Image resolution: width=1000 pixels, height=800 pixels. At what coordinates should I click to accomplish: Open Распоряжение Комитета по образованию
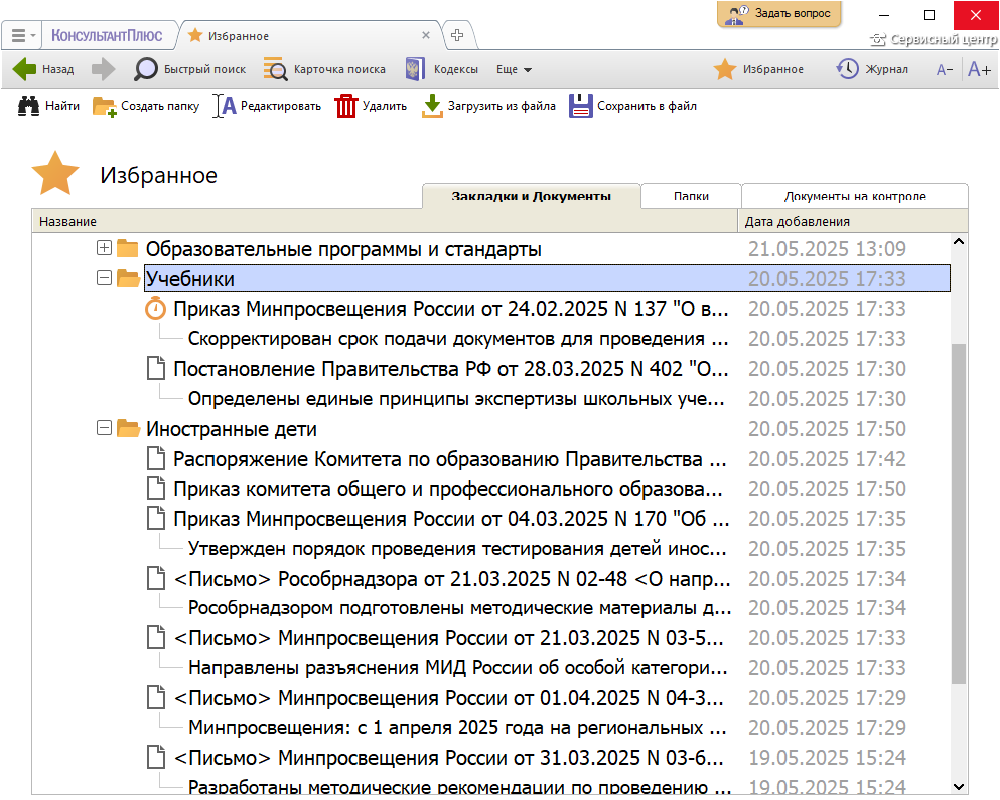(x=450, y=459)
